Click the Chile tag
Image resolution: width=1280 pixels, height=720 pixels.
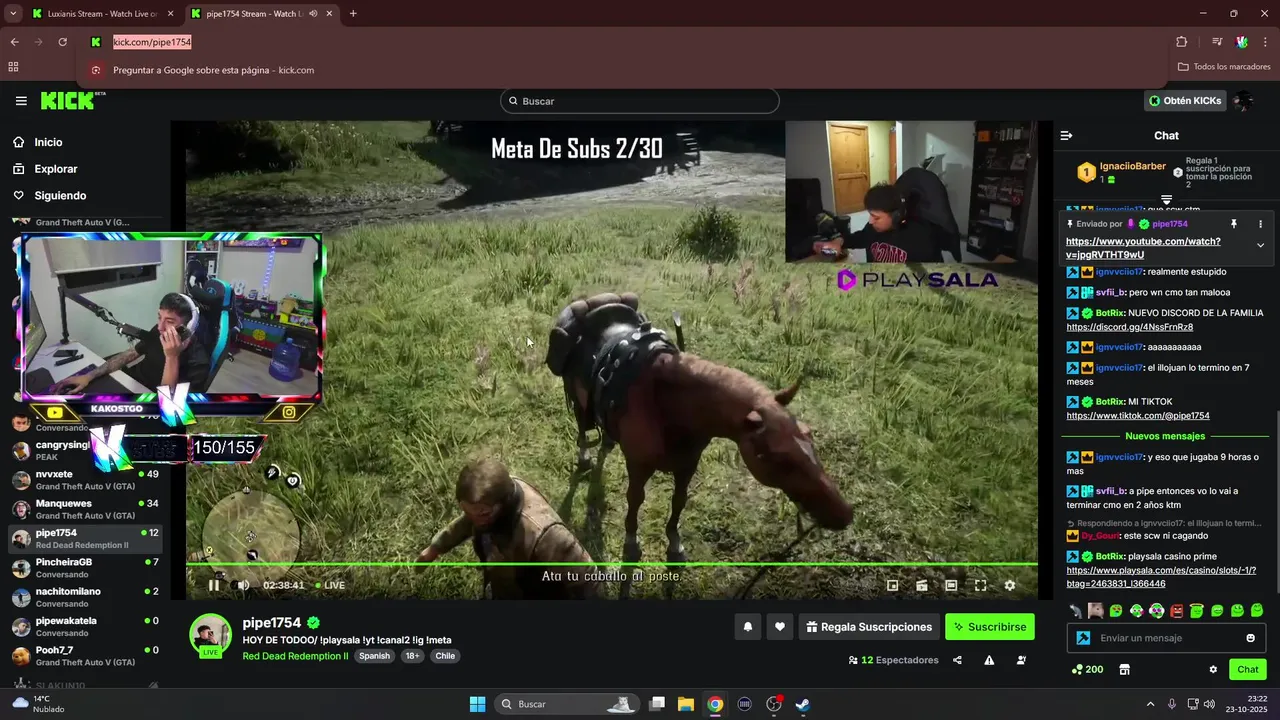tap(445, 656)
